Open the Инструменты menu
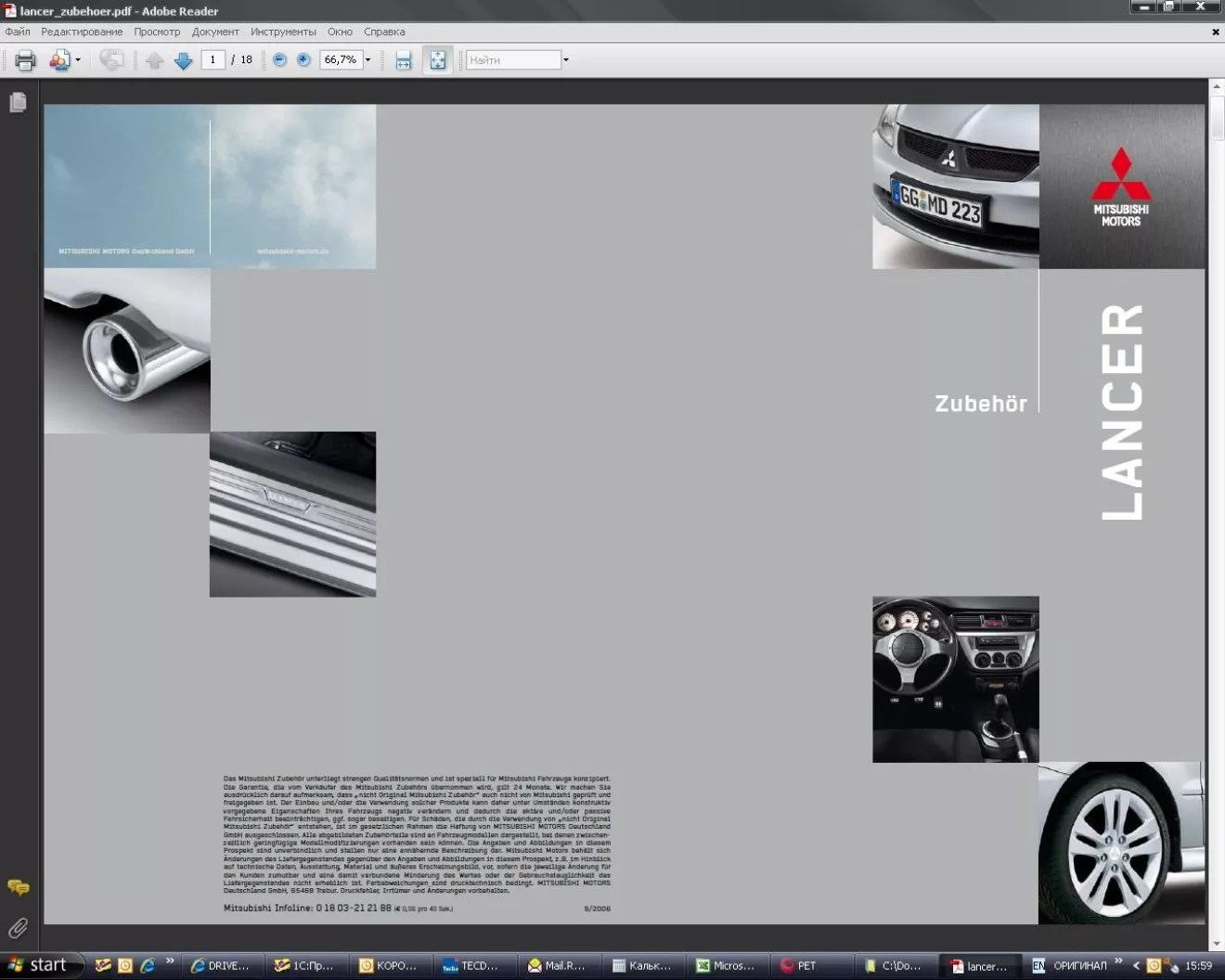Screen dimensions: 1225x980 283,32
